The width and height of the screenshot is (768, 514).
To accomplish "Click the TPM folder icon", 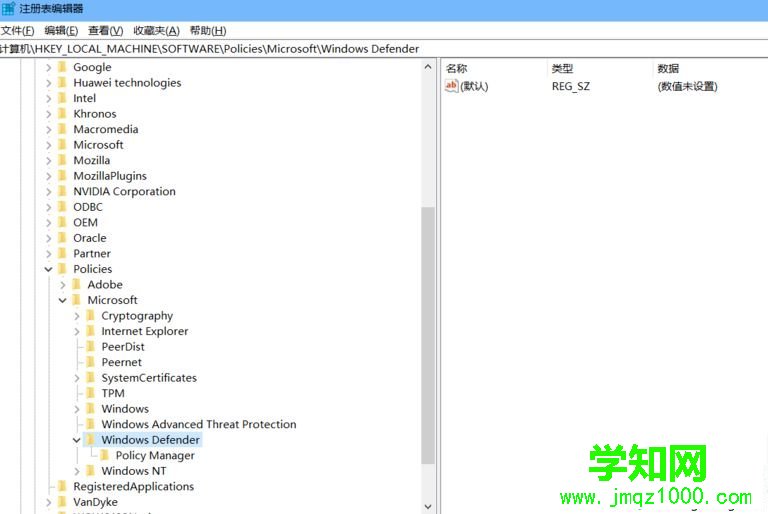I will pos(91,393).
